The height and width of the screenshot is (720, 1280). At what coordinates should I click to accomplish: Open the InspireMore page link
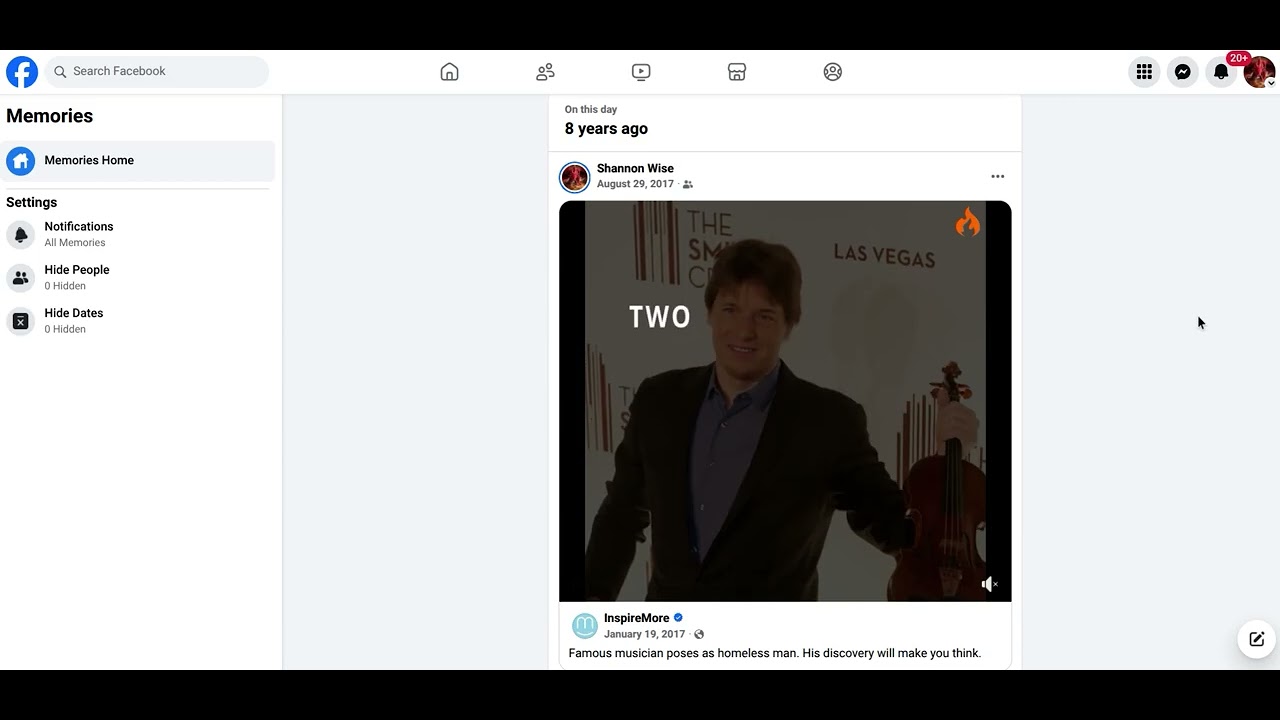coord(636,618)
